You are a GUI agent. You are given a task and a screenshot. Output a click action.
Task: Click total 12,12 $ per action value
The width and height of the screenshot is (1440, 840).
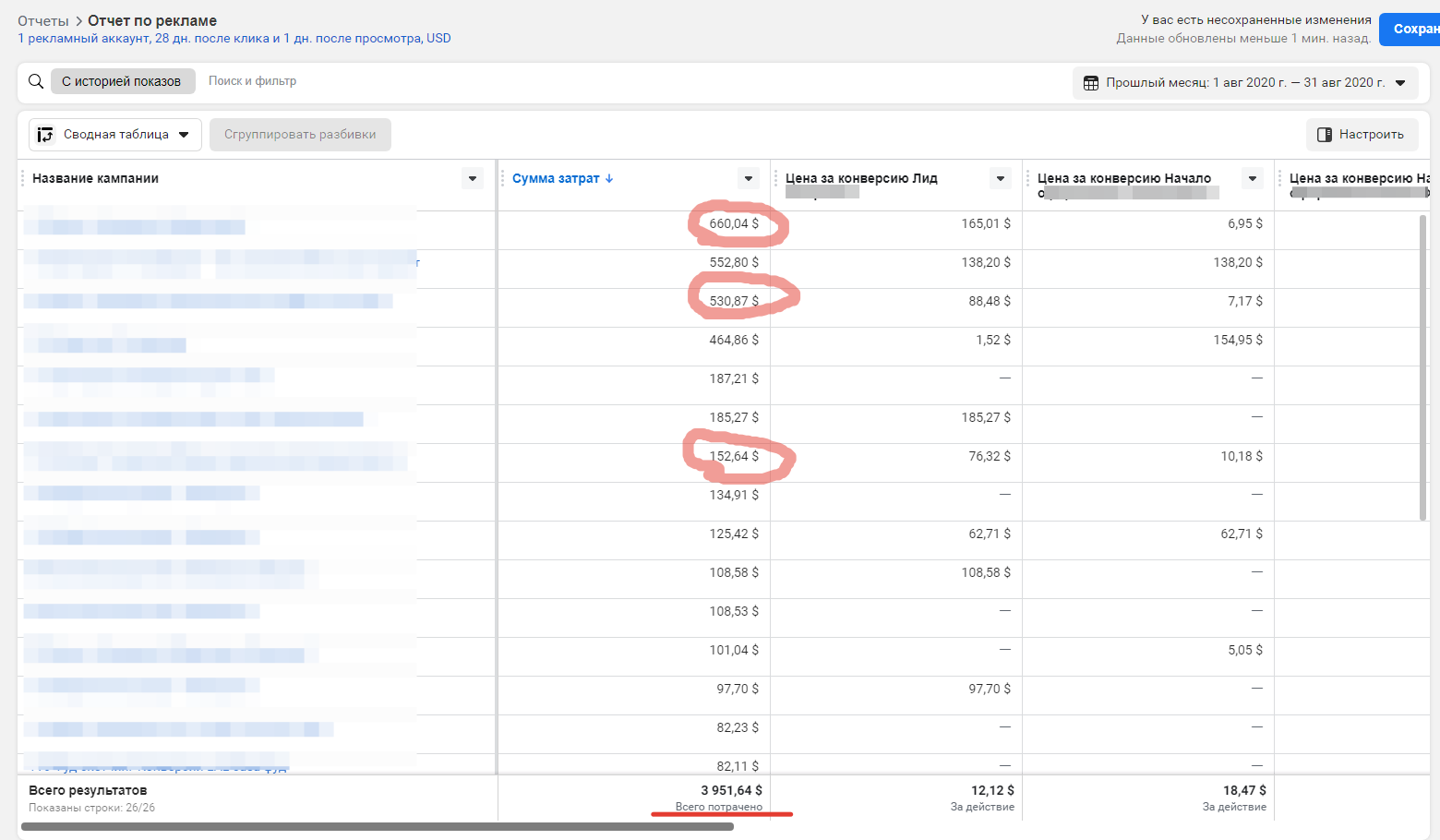pyautogui.click(x=992, y=790)
